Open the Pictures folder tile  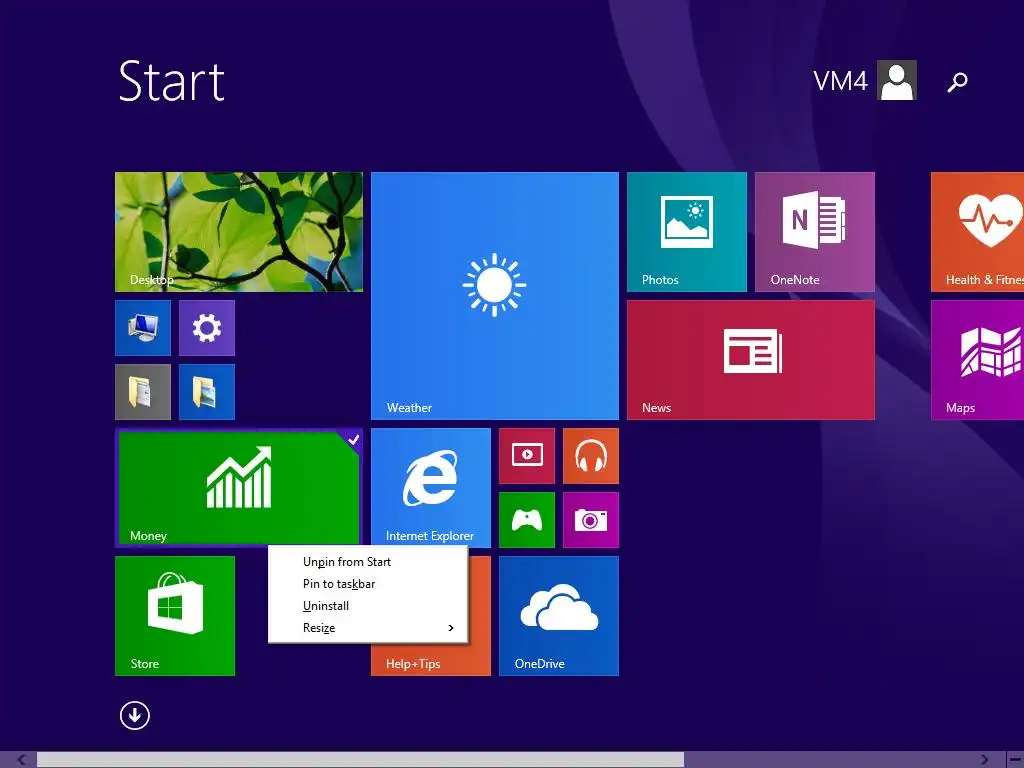(207, 392)
